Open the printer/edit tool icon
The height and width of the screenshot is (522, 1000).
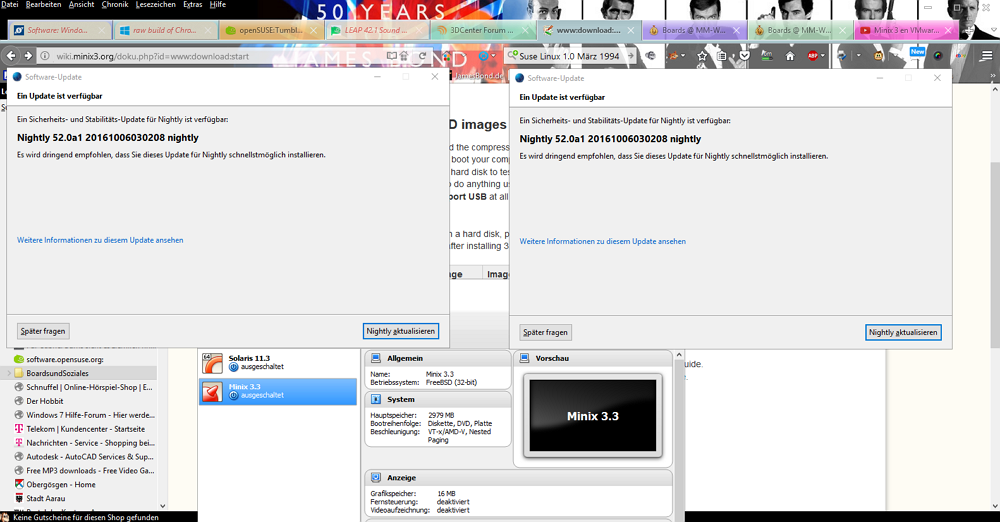pyautogui.click(x=842, y=56)
